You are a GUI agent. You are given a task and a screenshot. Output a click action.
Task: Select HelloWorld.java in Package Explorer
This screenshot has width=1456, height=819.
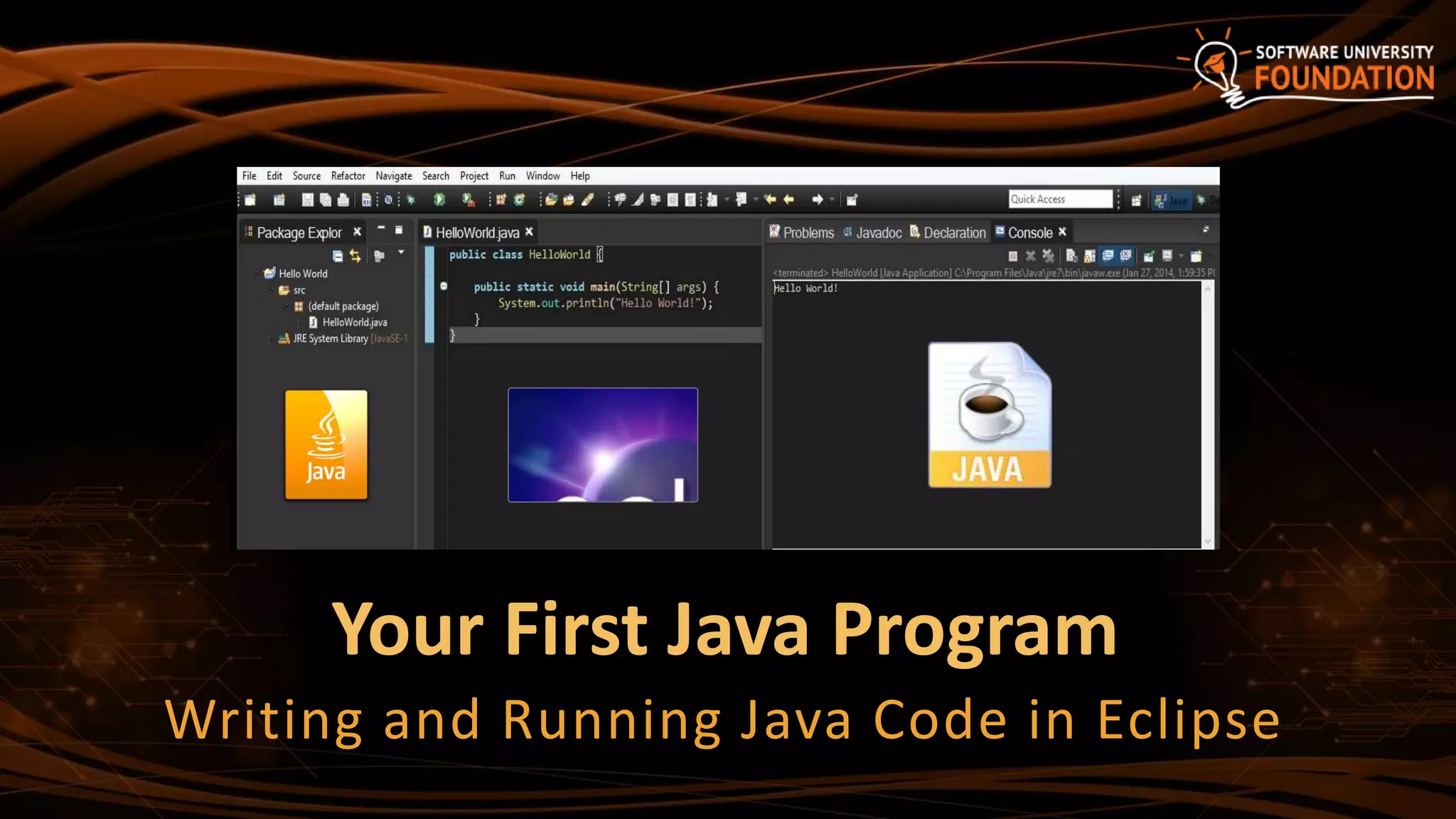pos(348,323)
